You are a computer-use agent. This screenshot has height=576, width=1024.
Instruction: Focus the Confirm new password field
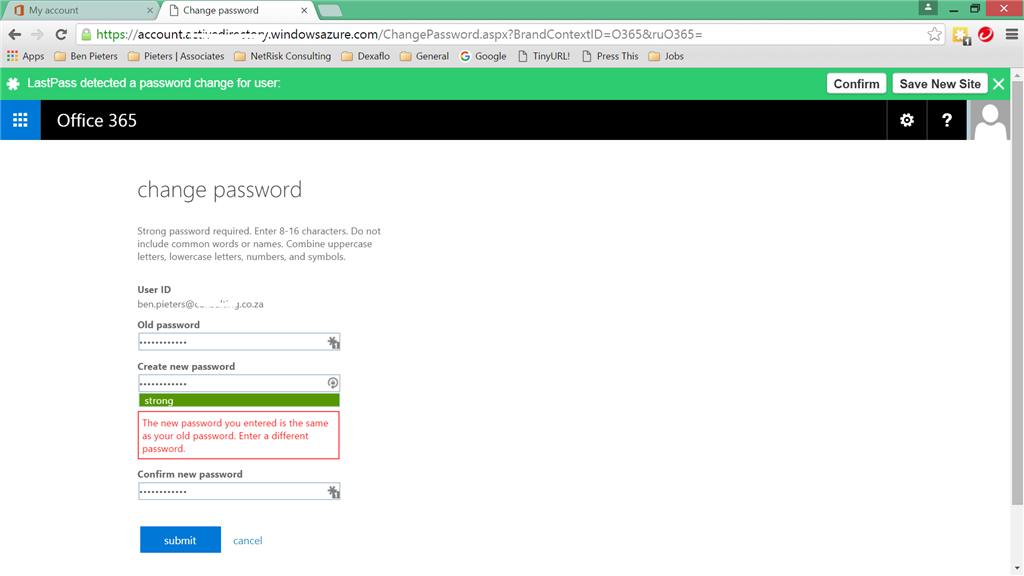pyautogui.click(x=239, y=492)
